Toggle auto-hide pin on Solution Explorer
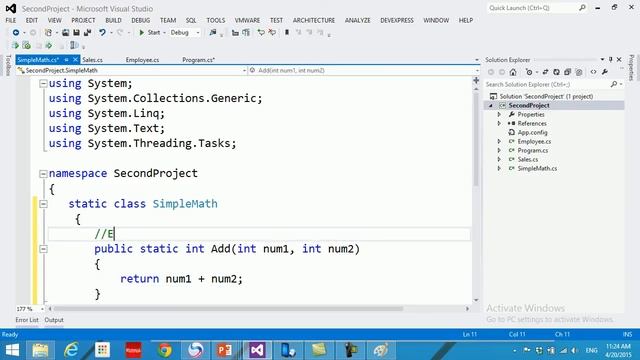The width and height of the screenshot is (640, 360). point(611,60)
